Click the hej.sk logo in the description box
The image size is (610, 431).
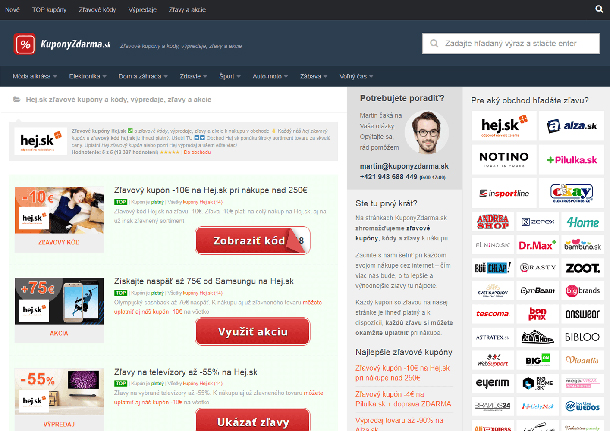click(41, 141)
